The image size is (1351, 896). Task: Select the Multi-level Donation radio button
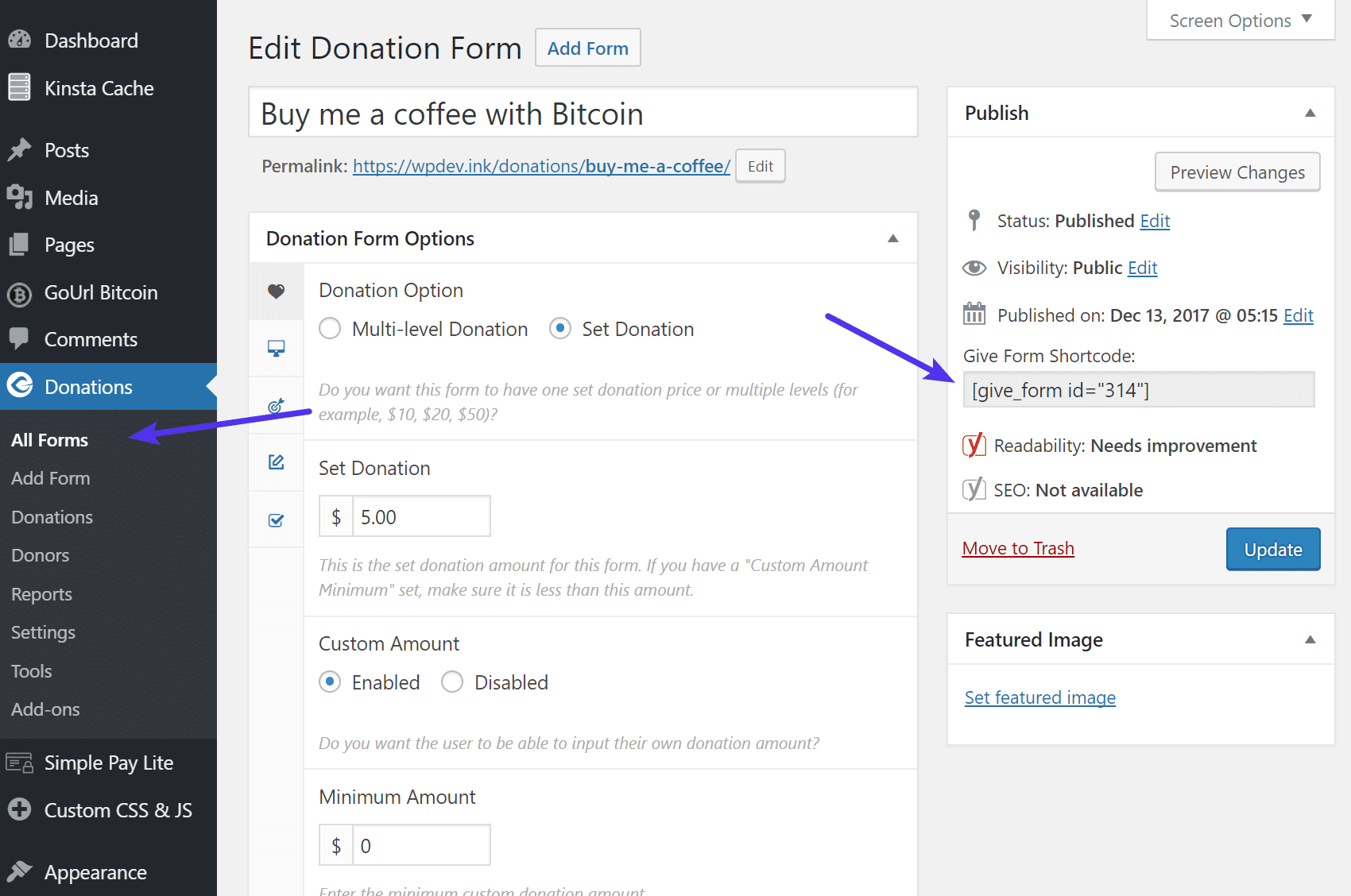click(330, 329)
